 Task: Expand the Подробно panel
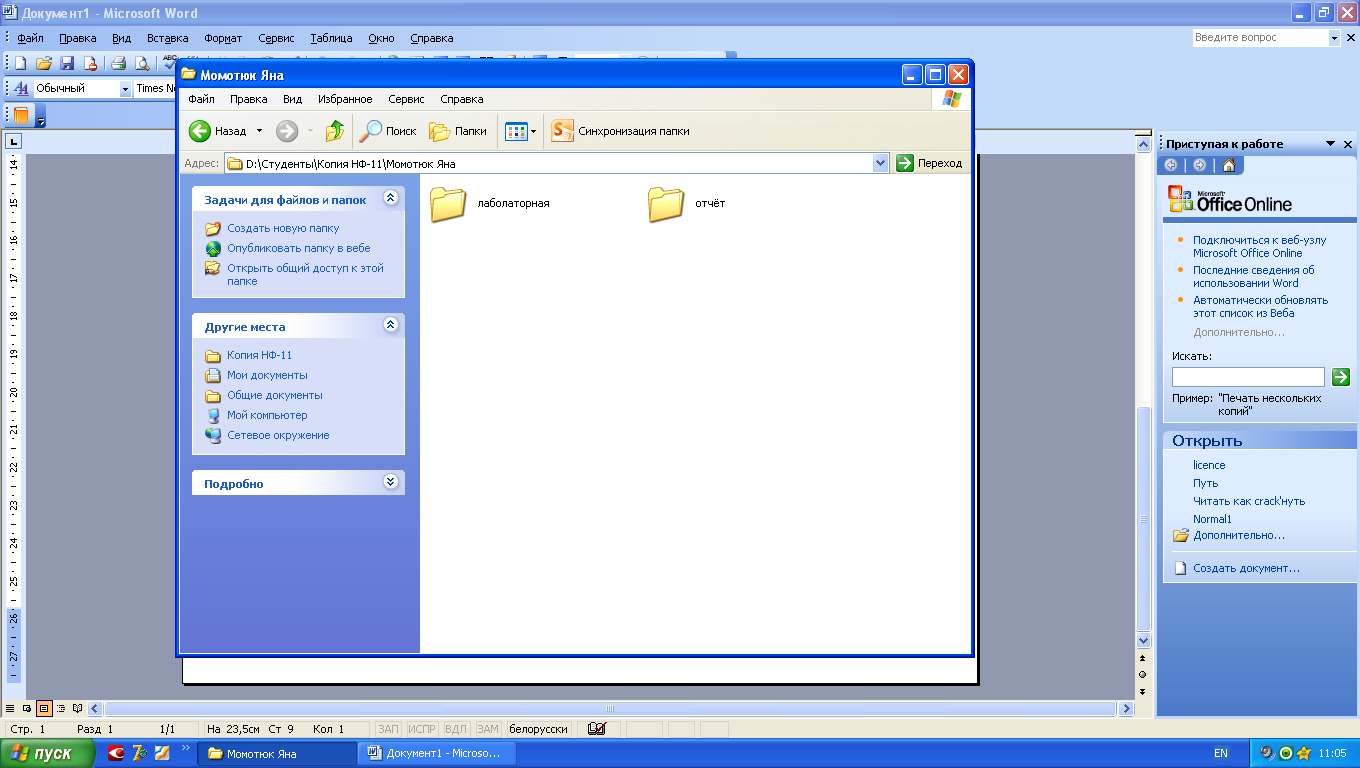[391, 482]
